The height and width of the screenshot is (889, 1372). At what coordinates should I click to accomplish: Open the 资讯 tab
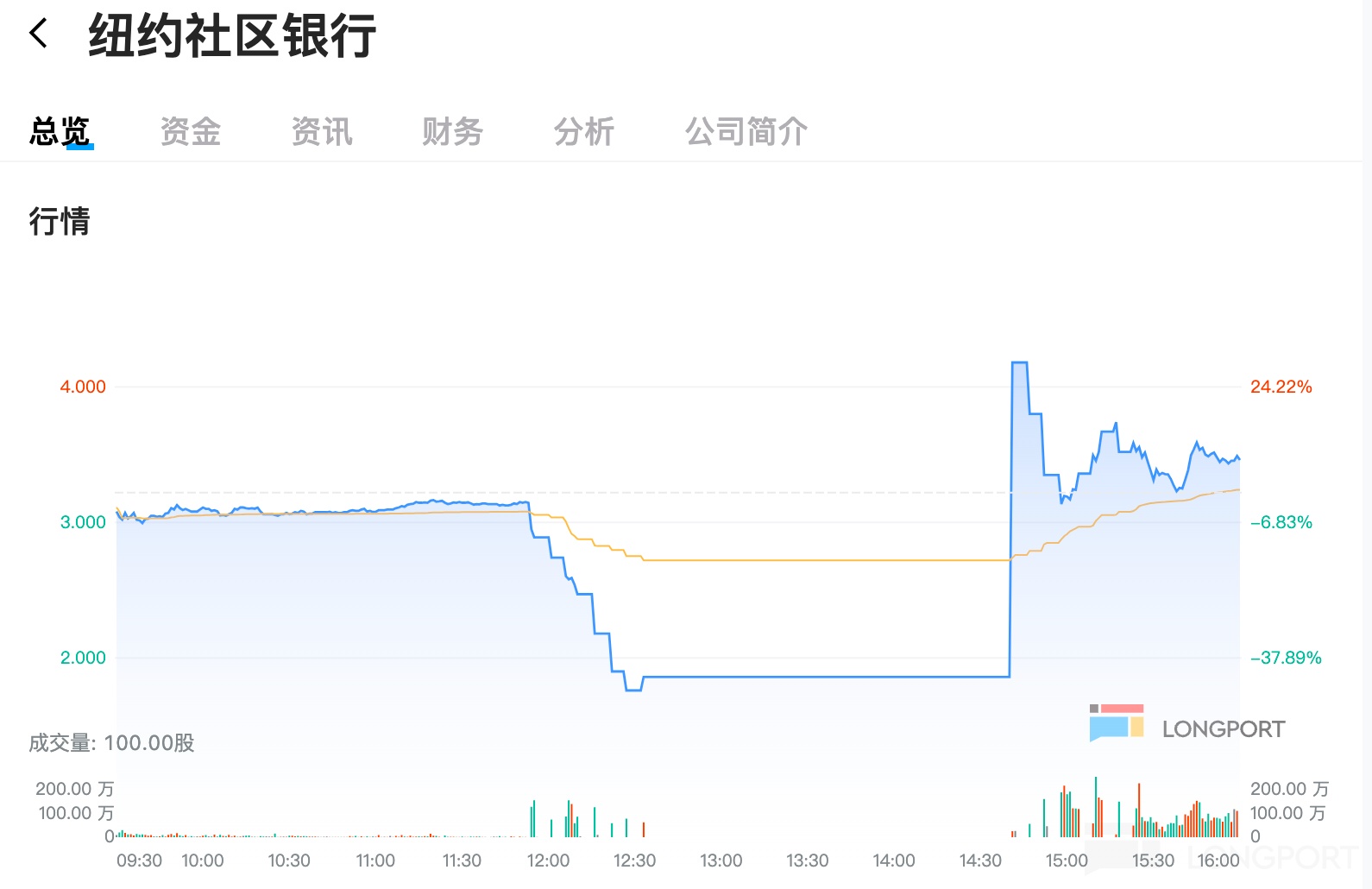[322, 132]
